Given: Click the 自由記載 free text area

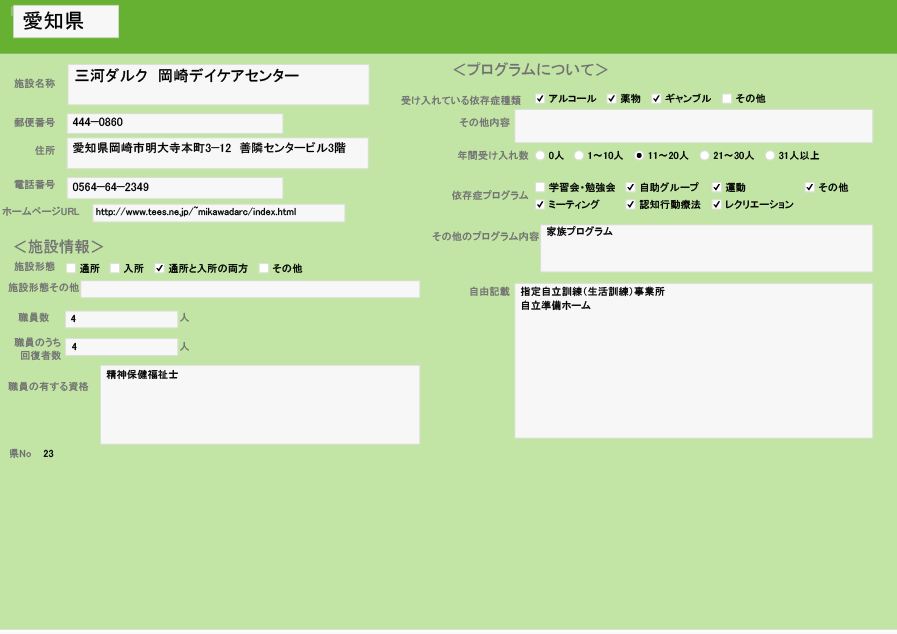Looking at the screenshot, I should tap(693, 361).
